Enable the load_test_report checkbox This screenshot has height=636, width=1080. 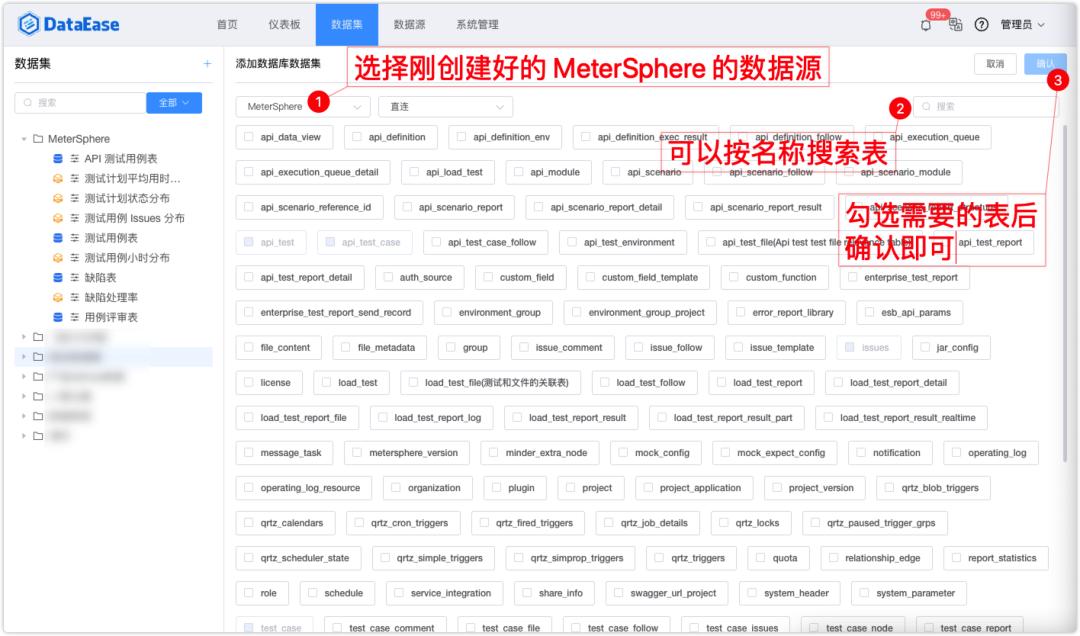point(721,382)
